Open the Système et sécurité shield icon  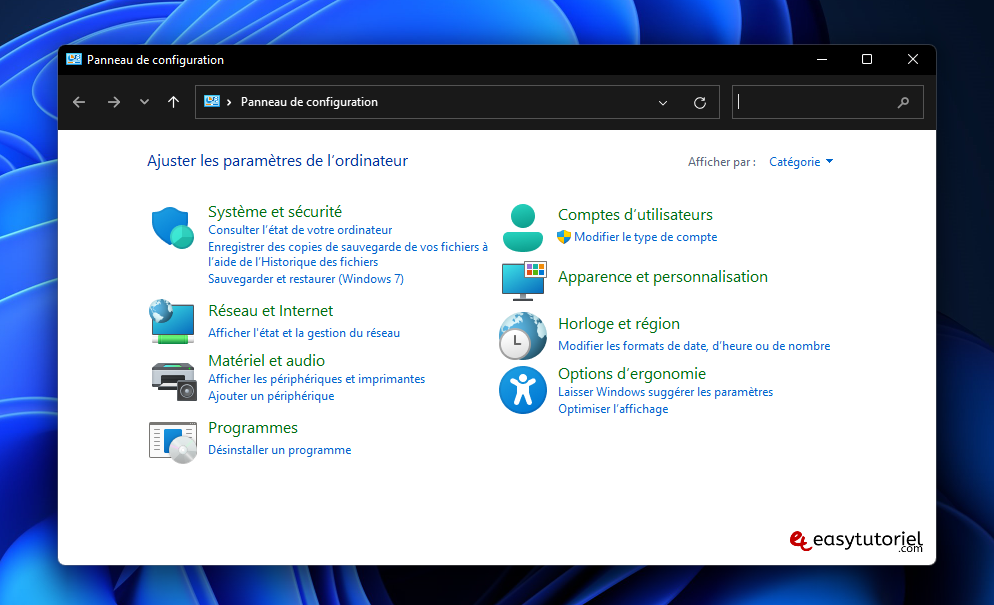(x=172, y=228)
